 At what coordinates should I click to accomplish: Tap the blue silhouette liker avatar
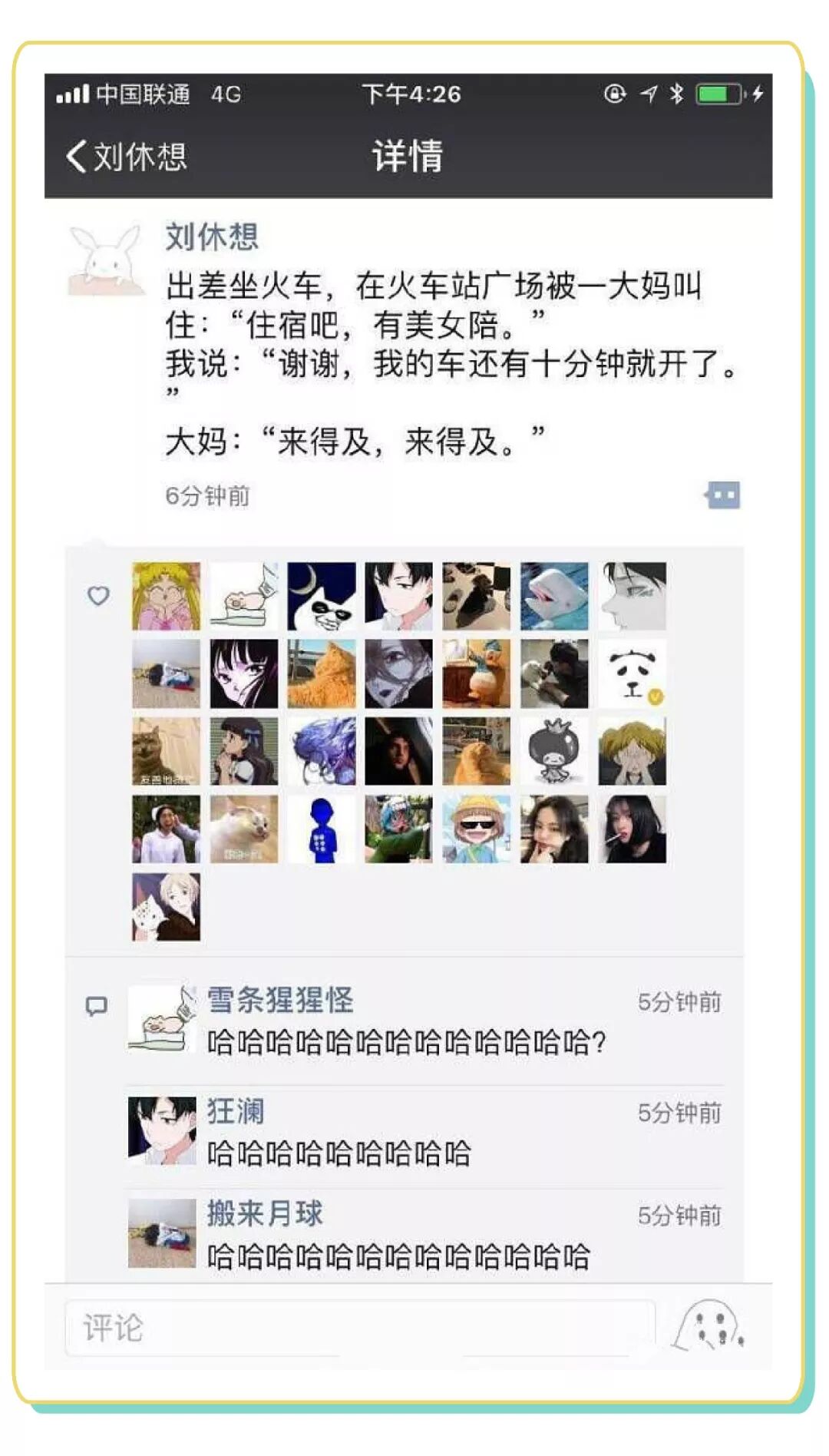click(322, 829)
